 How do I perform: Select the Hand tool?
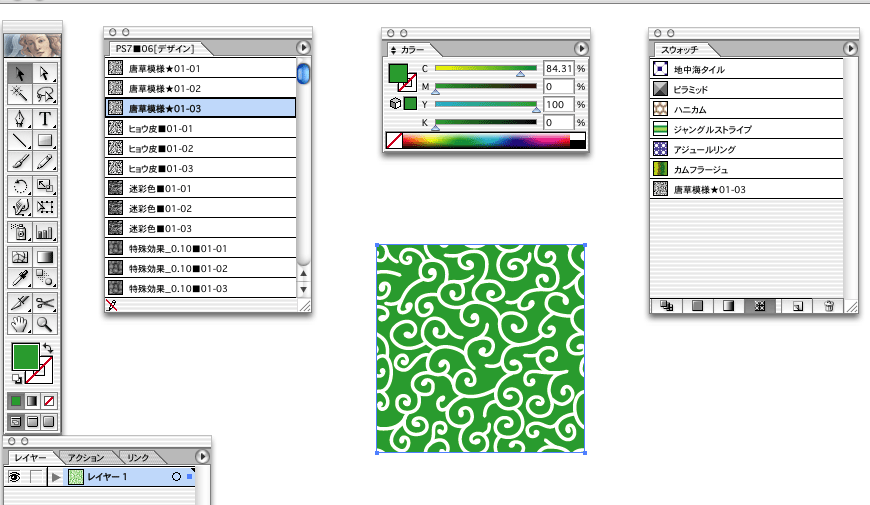(20, 324)
